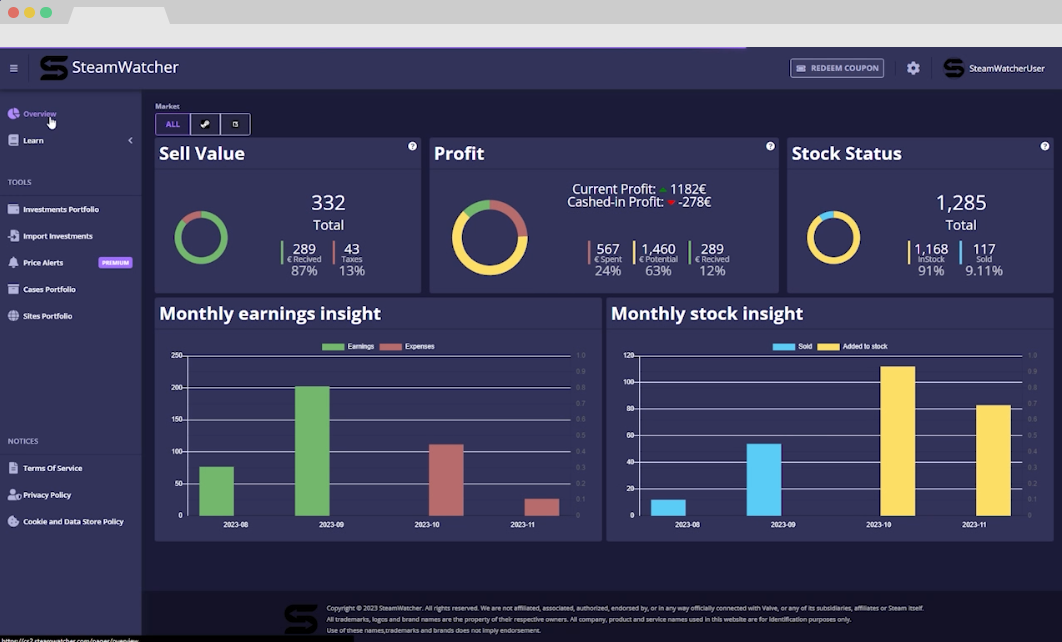Image resolution: width=1062 pixels, height=642 pixels.
Task: Open the Stock Status help question mark
Action: (1045, 146)
